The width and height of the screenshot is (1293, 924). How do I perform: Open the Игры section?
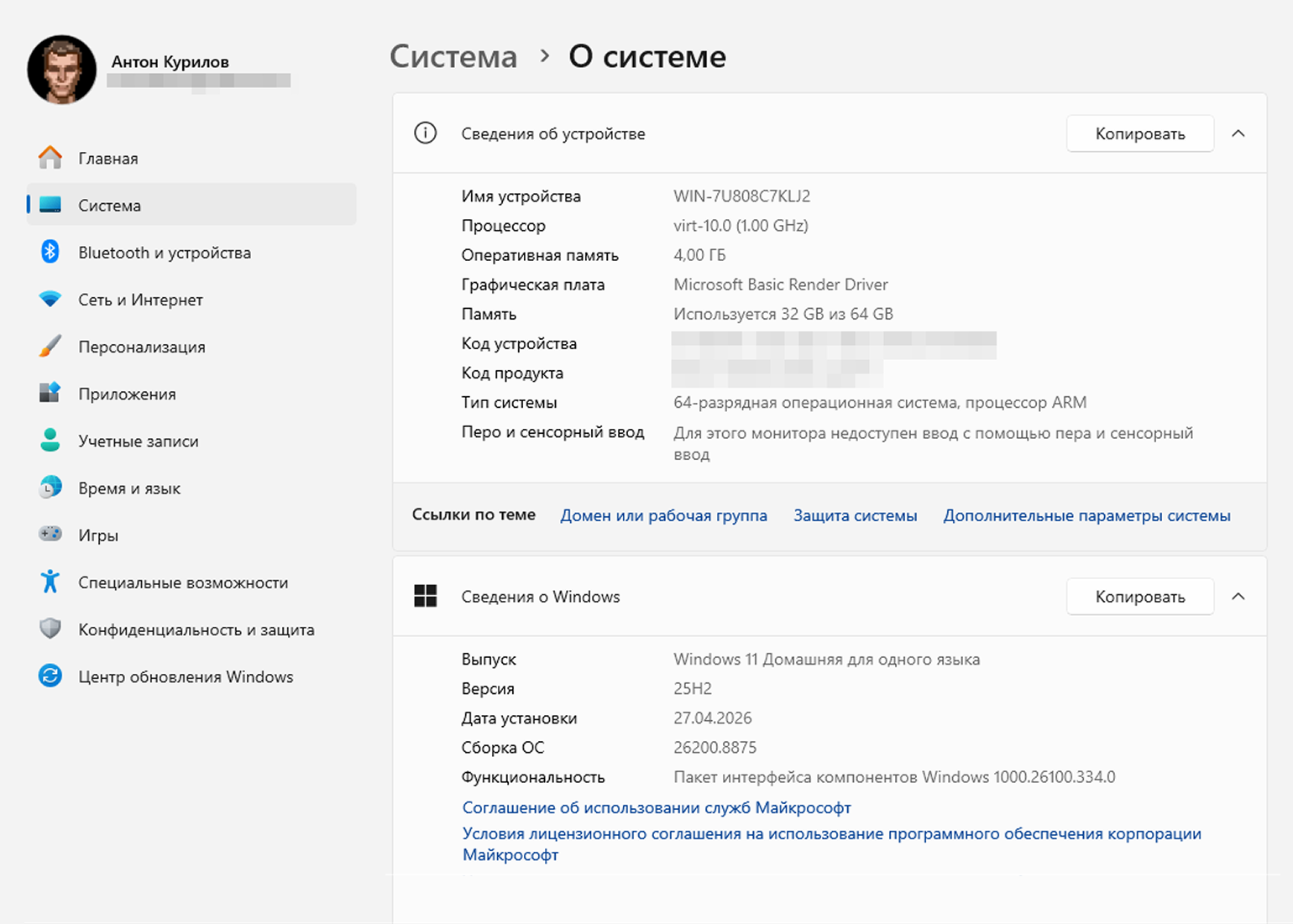pyautogui.click(x=191, y=534)
